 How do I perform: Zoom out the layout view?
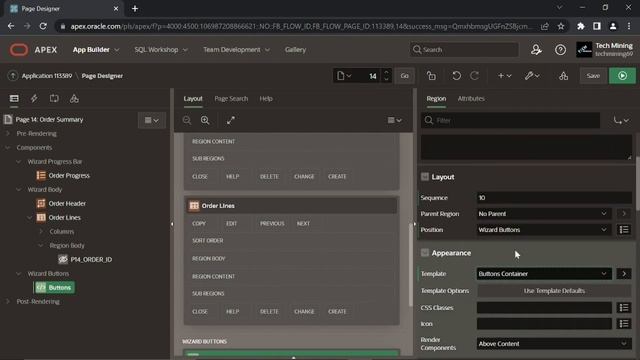tap(187, 120)
